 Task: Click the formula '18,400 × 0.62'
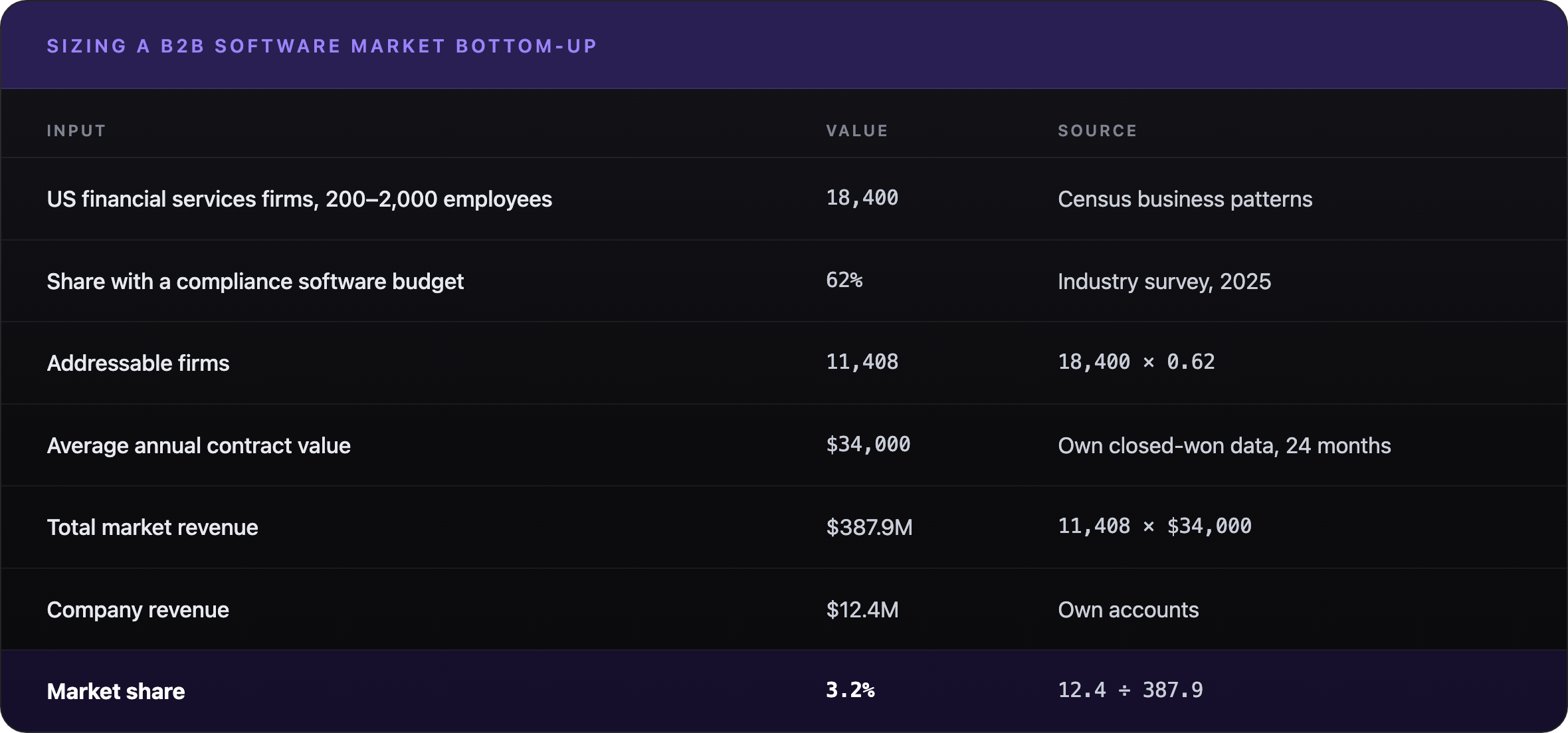tap(1136, 362)
